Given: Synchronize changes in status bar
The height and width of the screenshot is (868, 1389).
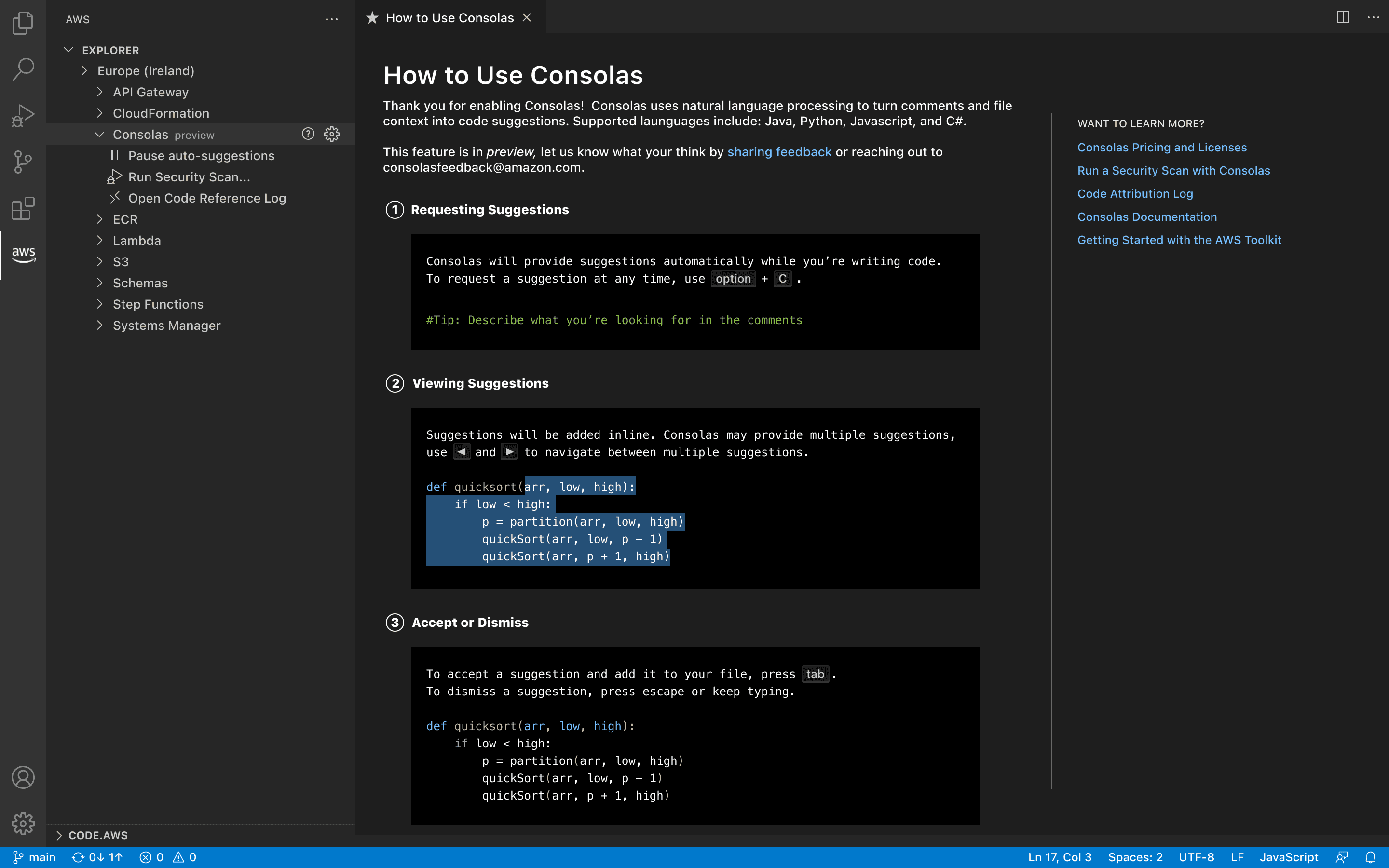Looking at the screenshot, I should pos(97,857).
